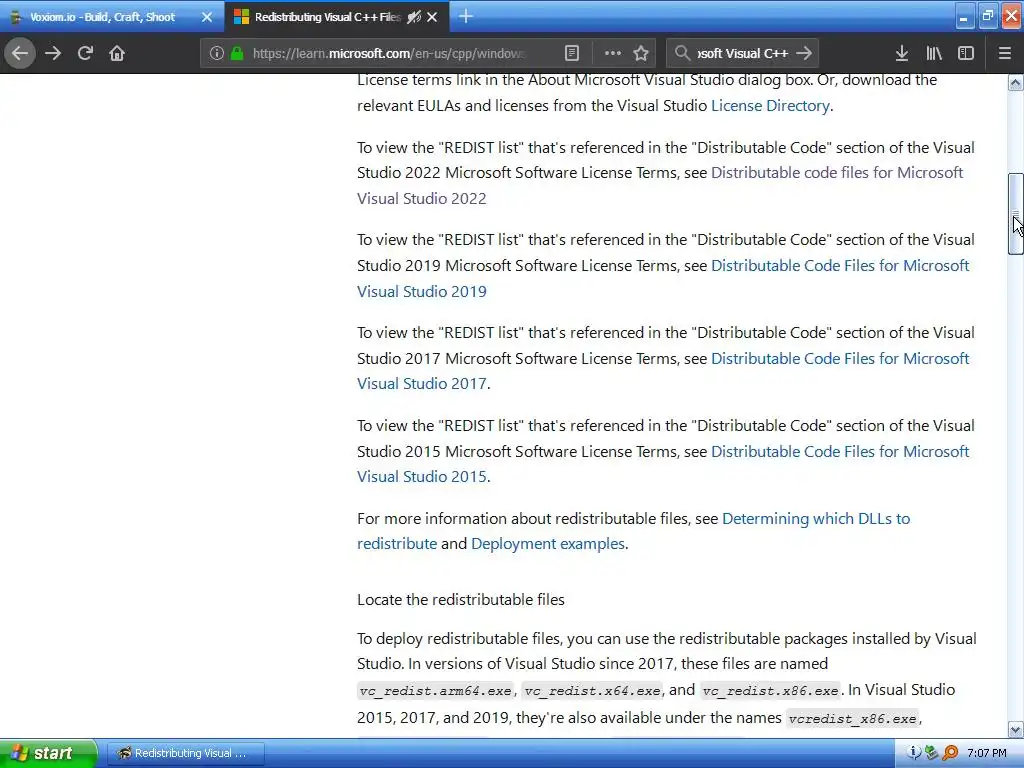
Task: Open Determining which DLLs to redistribute link
Action: (x=816, y=519)
